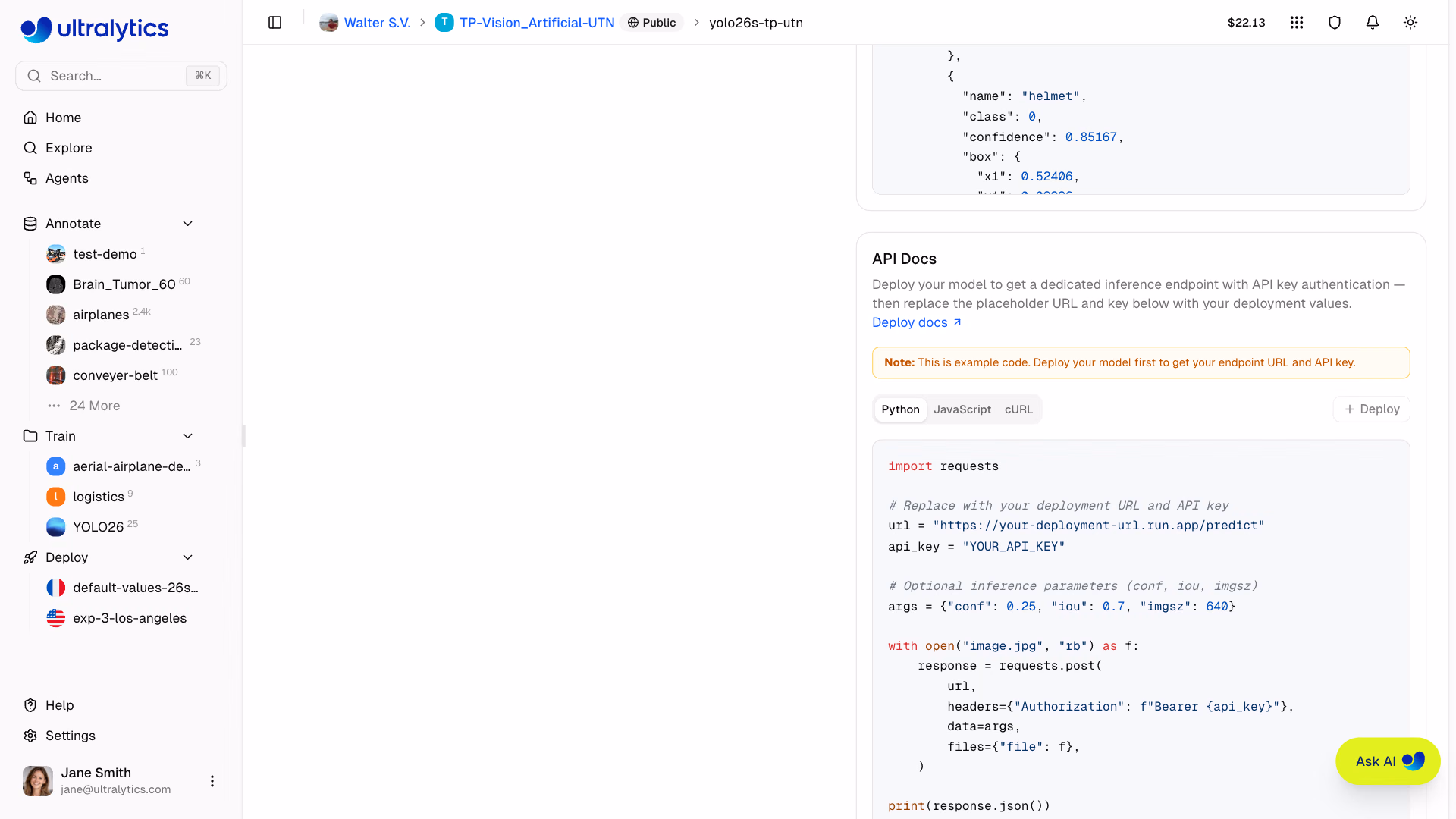Click the Ultralytics logo

95,29
